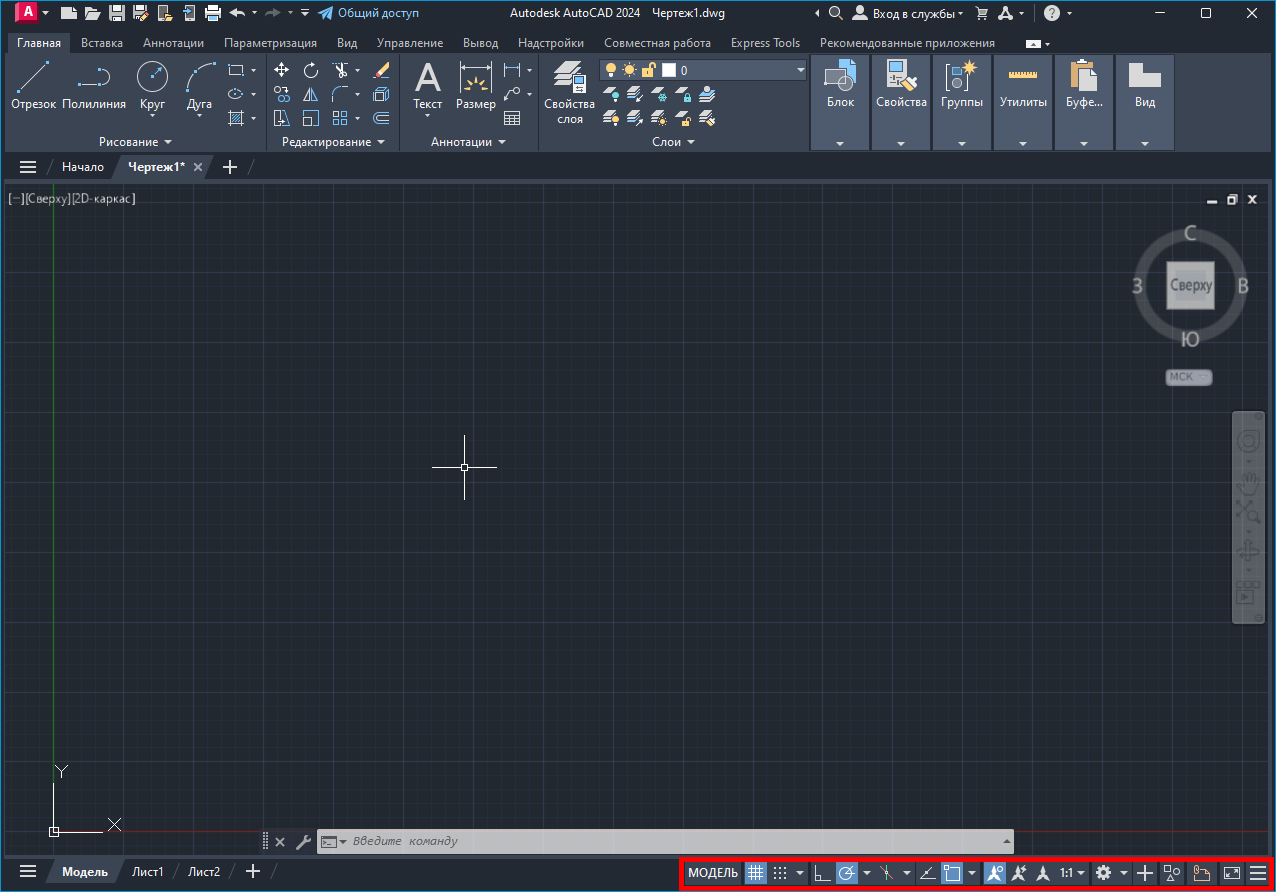This screenshot has width=1276, height=892.
Task: Toggle isometric drafting in status bar
Action: 887,873
